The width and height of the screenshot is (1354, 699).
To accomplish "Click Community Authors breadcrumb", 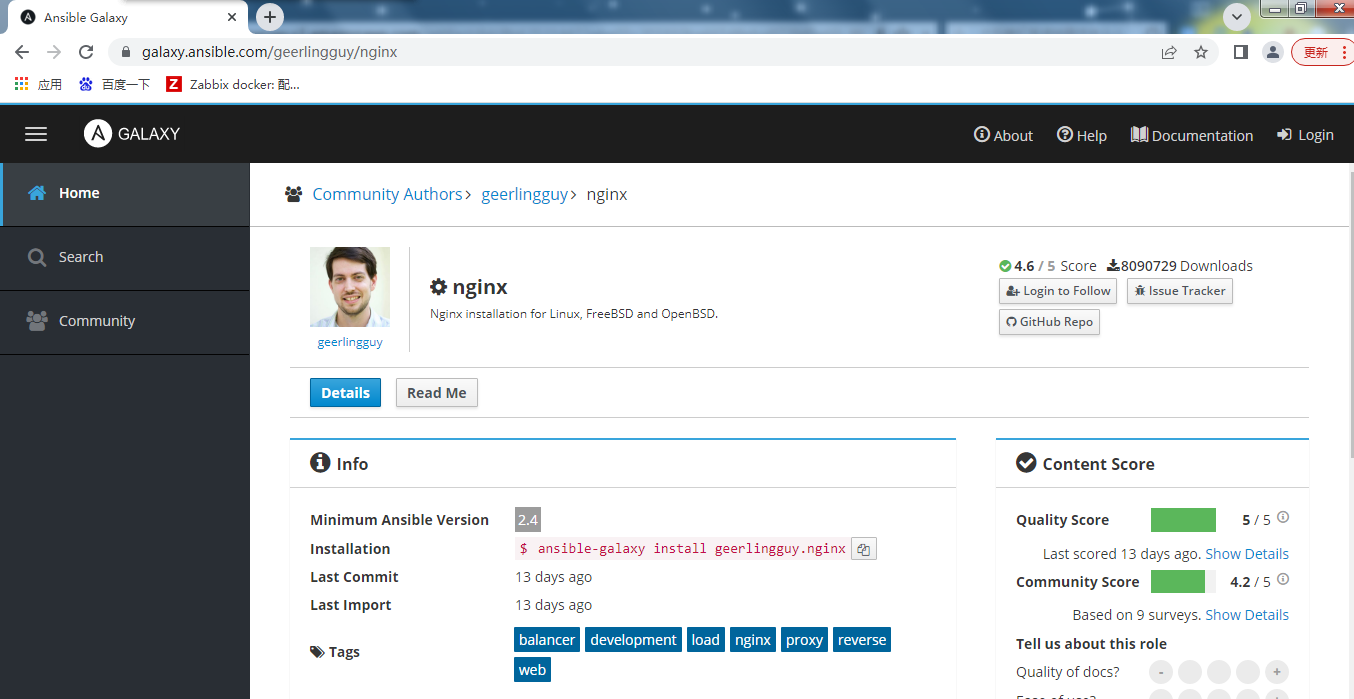I will click(x=387, y=194).
